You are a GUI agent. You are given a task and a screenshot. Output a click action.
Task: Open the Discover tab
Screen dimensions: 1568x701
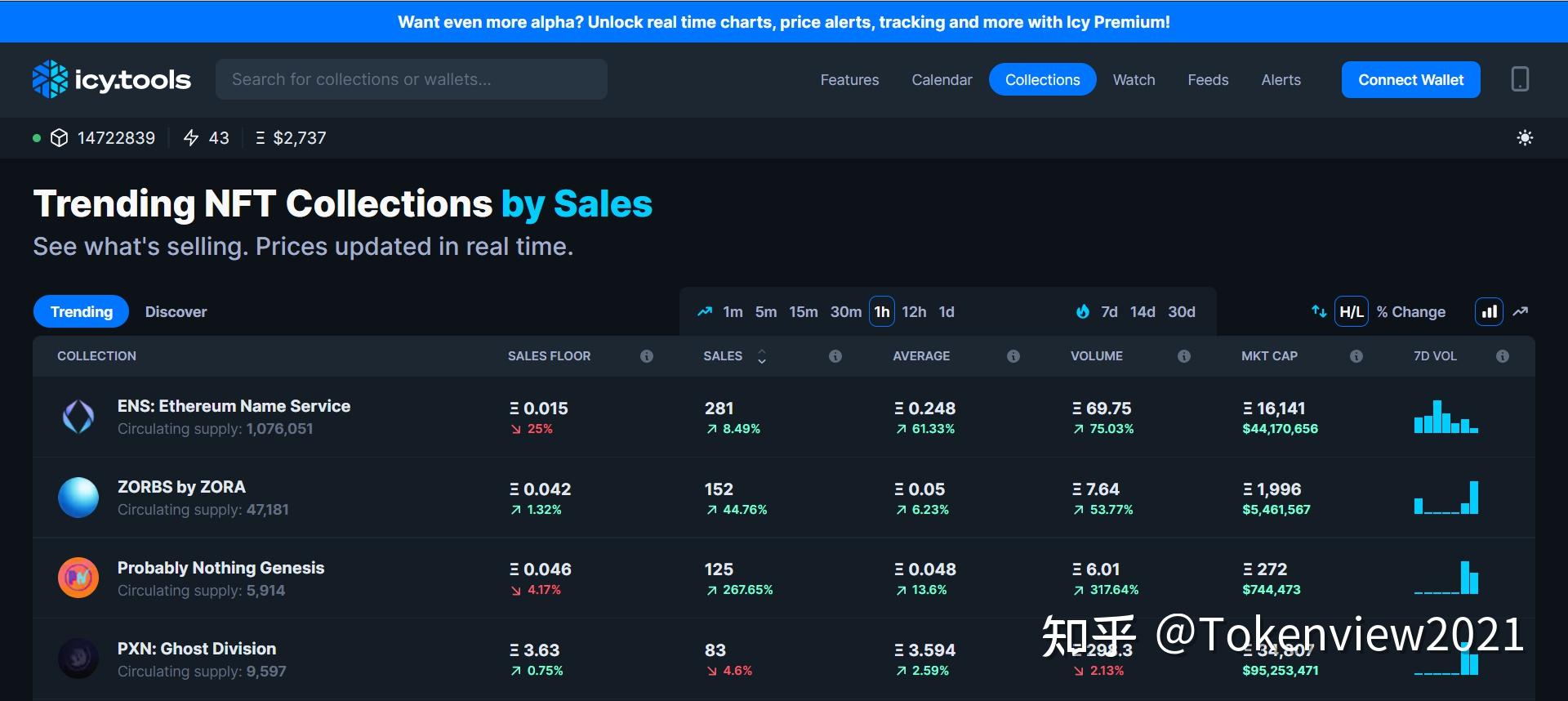[176, 311]
